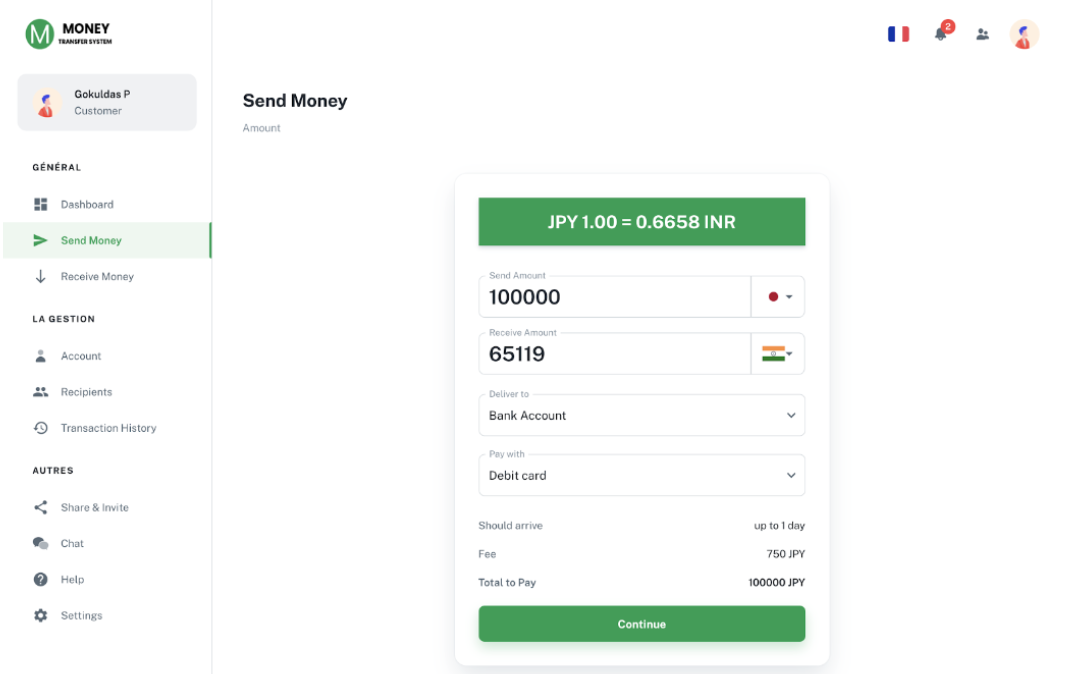Select Recipients in the sidebar
Viewport: 1070px width, 674px height.
coord(86,392)
